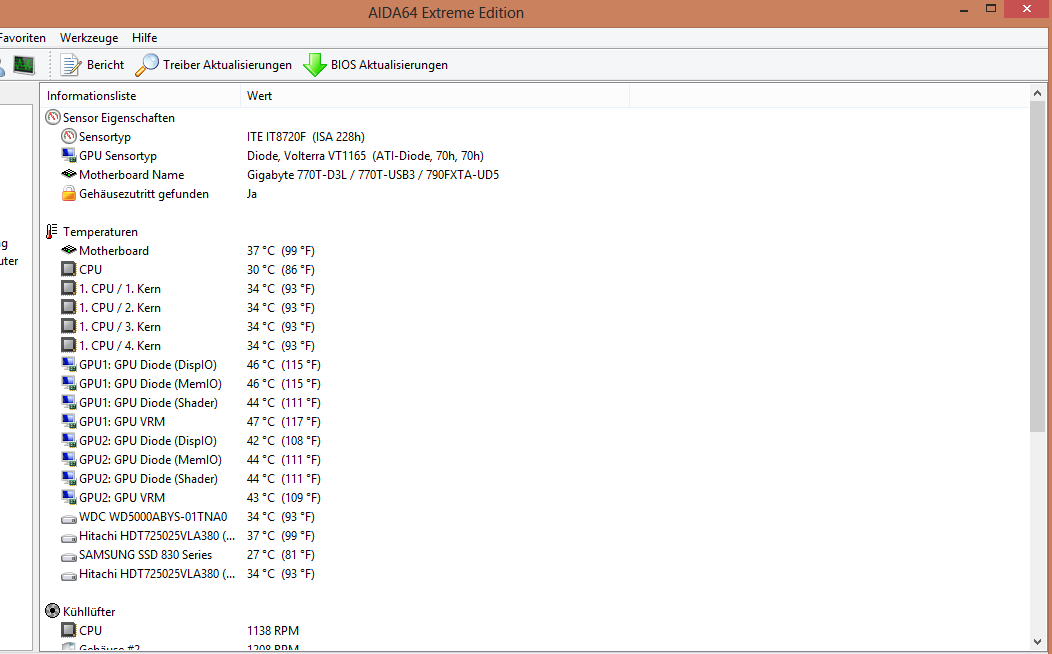Select GPU2: GPU Diode (Shader) icon

coord(68,478)
